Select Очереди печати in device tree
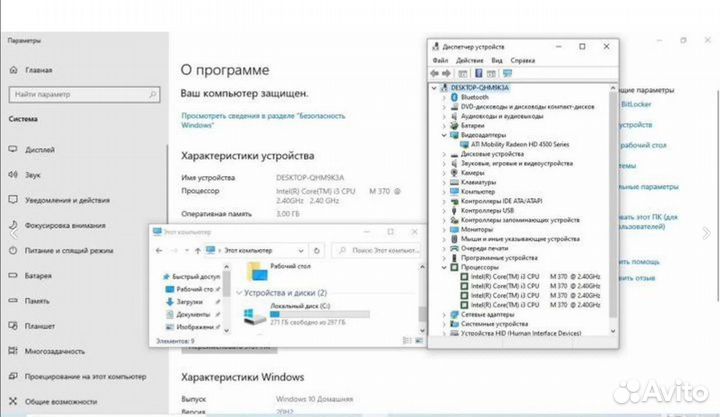Viewport: 720px width, 417px height. pos(484,248)
